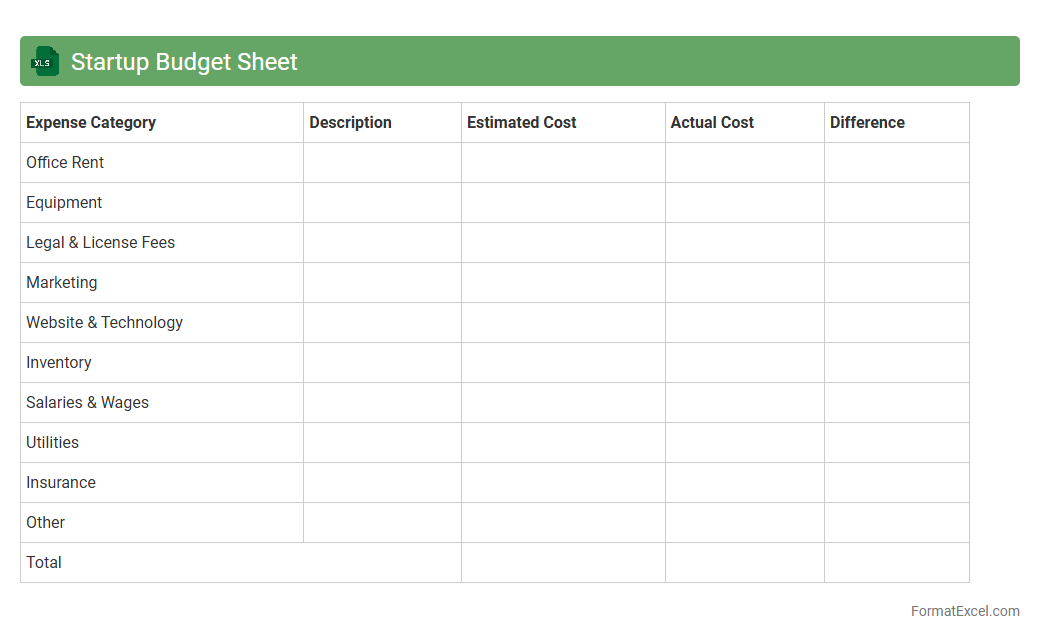Image resolution: width=1040 pixels, height=640 pixels.
Task: Click the Other description cell
Action: [x=382, y=522]
